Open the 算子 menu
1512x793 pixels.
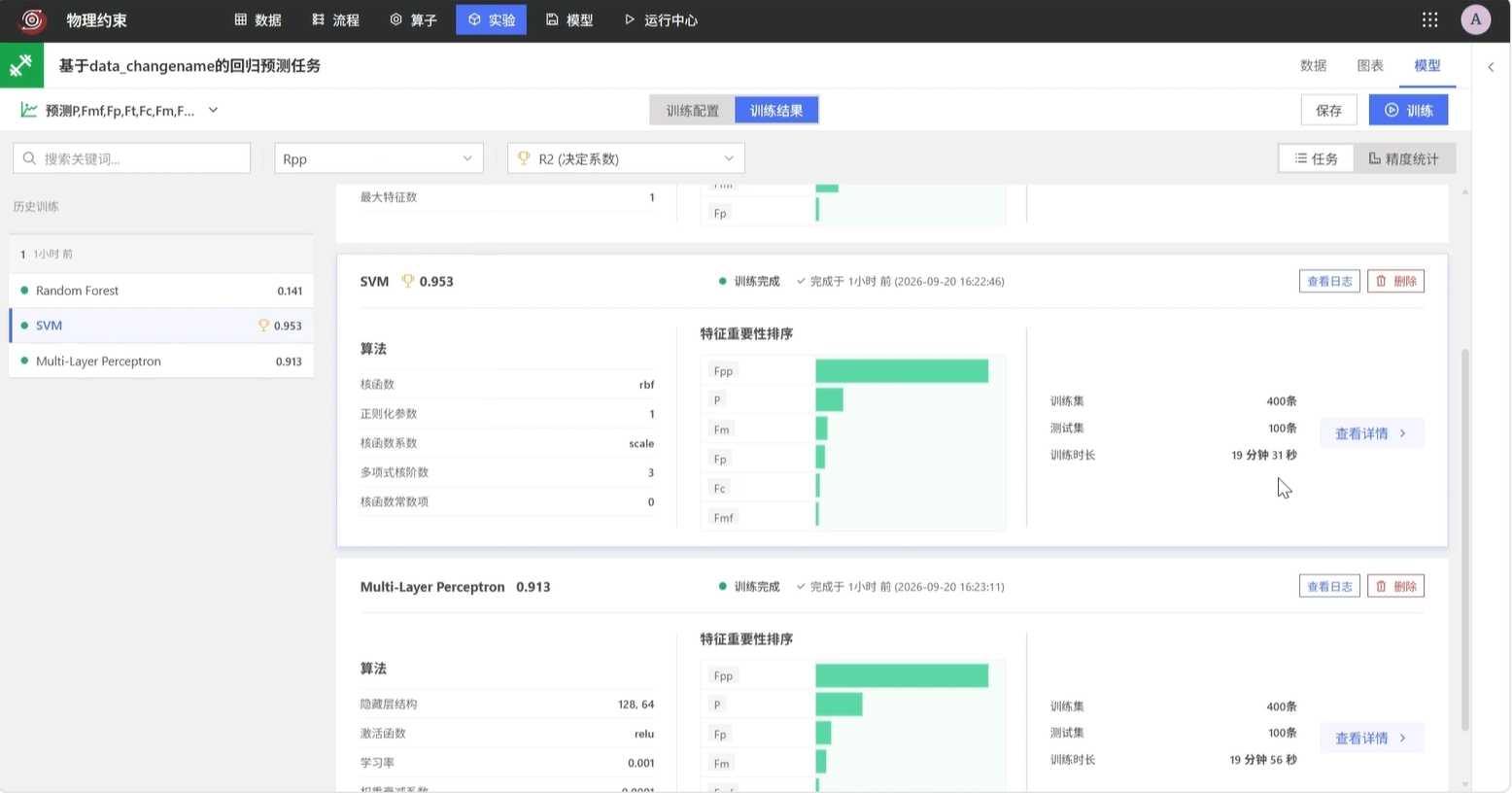point(413,19)
